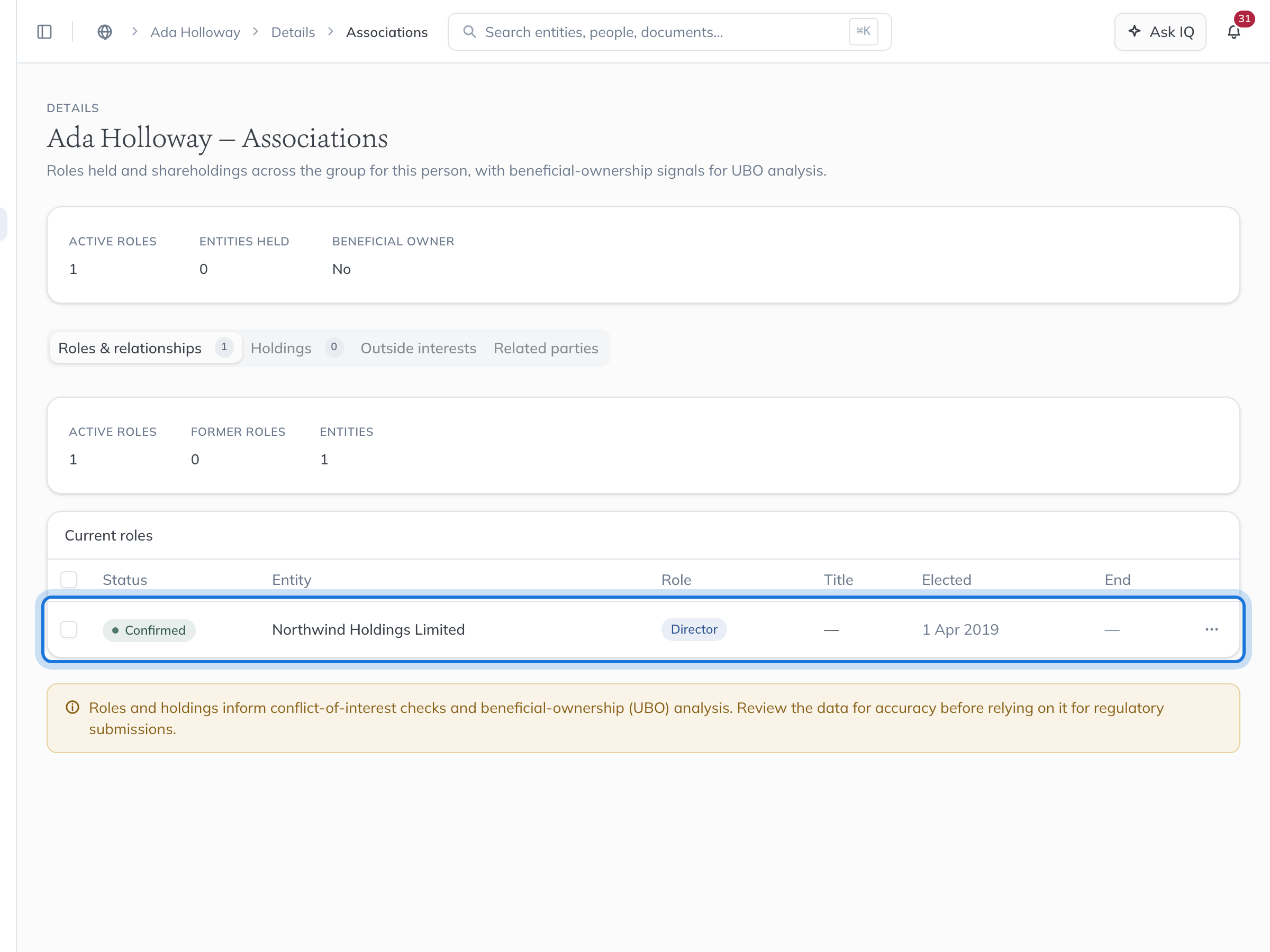Click the 1 Apr 2019 elected date
The height and width of the screenshot is (952, 1270).
click(960, 629)
